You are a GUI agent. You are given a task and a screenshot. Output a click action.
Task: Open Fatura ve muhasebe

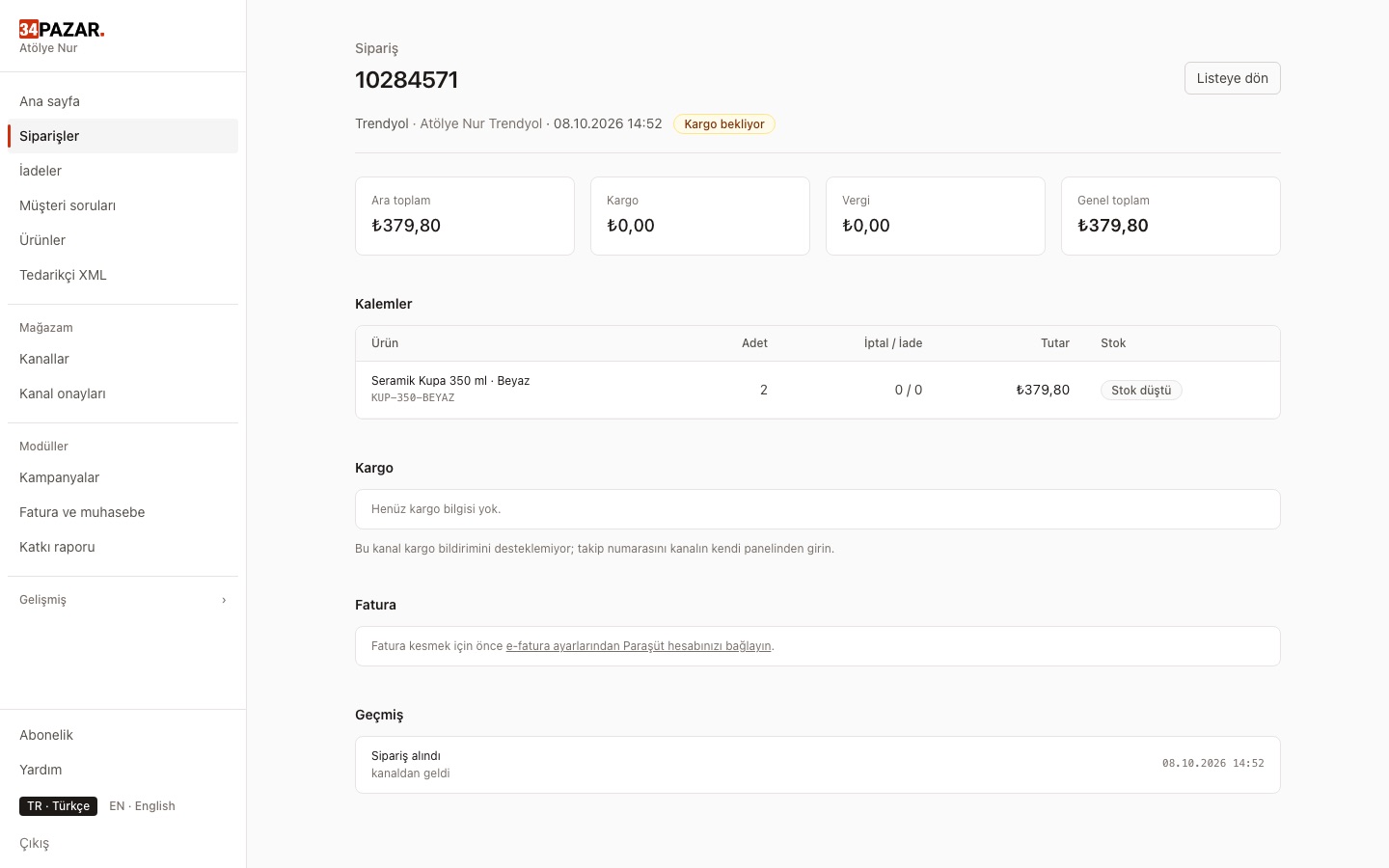[x=123, y=512]
